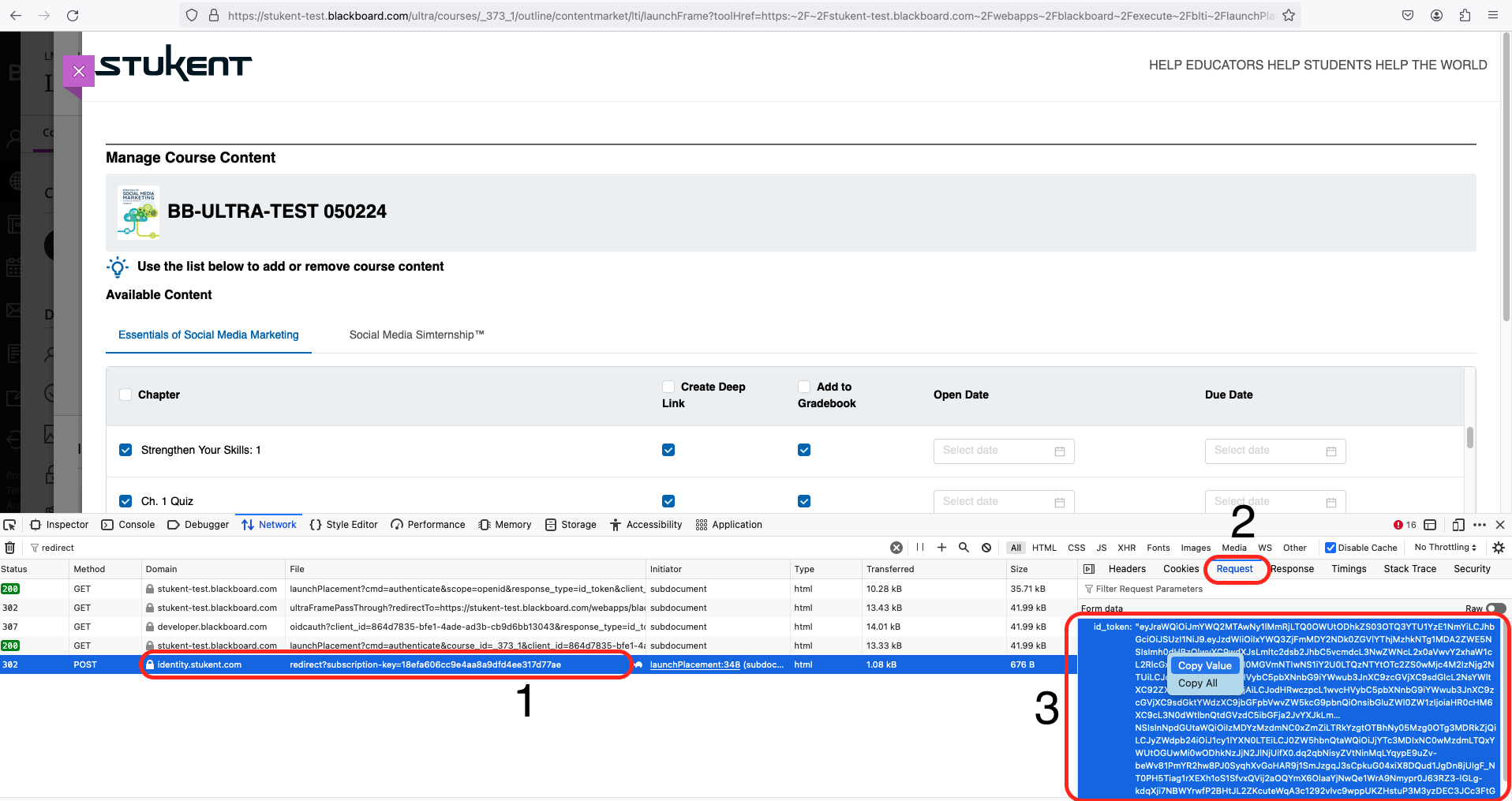Image resolution: width=1512 pixels, height=801 pixels.
Task: Open the network search magnifier
Action: coord(964,547)
